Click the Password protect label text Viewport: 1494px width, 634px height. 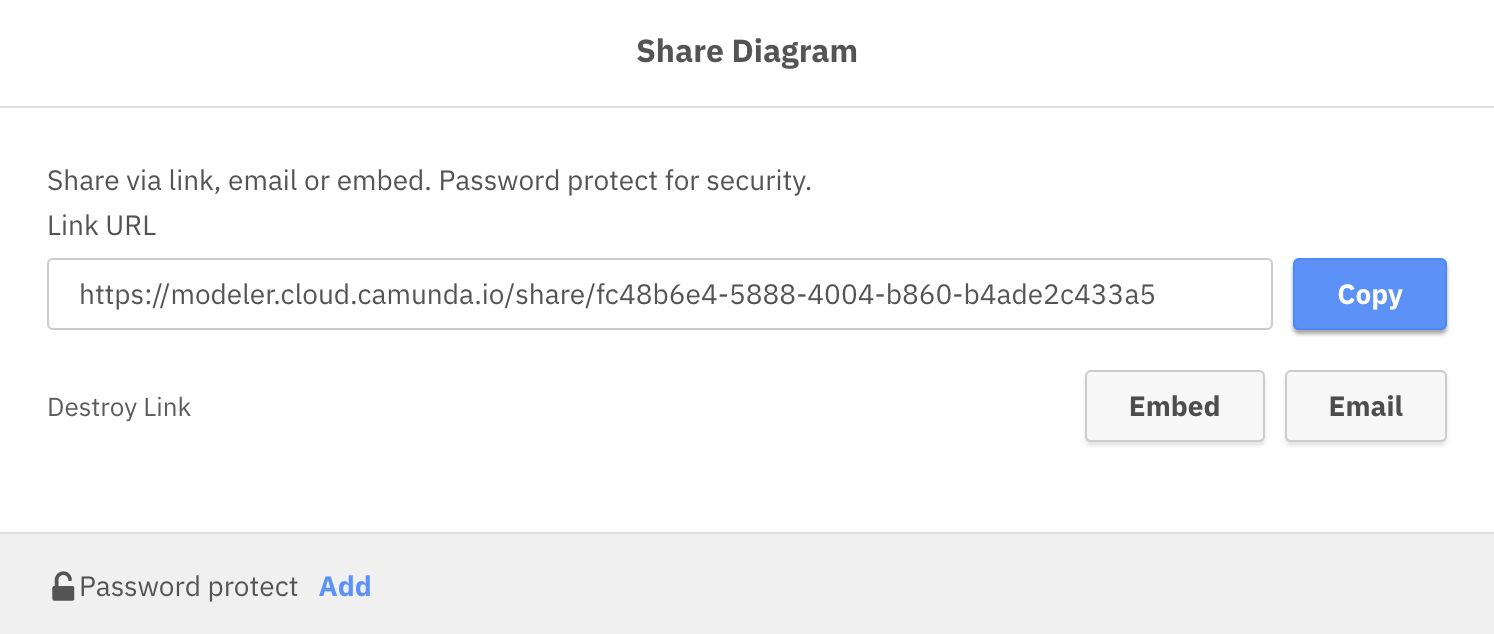coord(189,586)
